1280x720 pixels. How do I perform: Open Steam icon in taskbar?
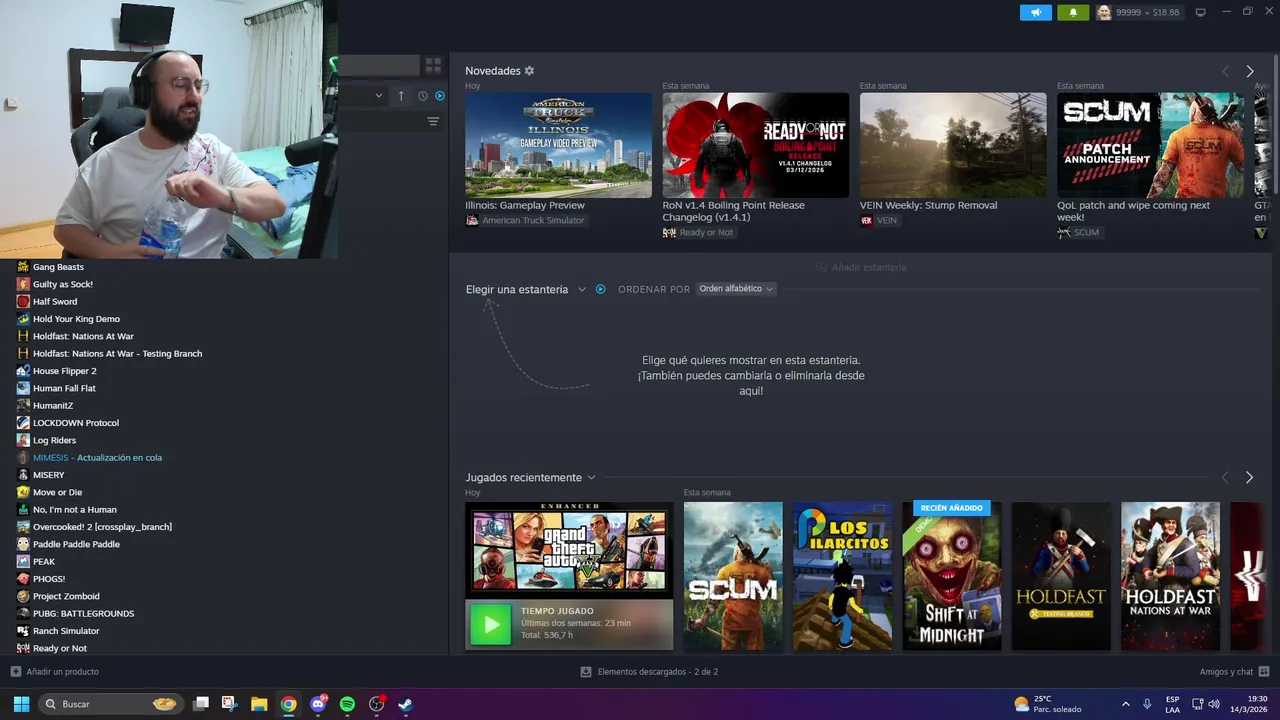click(405, 704)
